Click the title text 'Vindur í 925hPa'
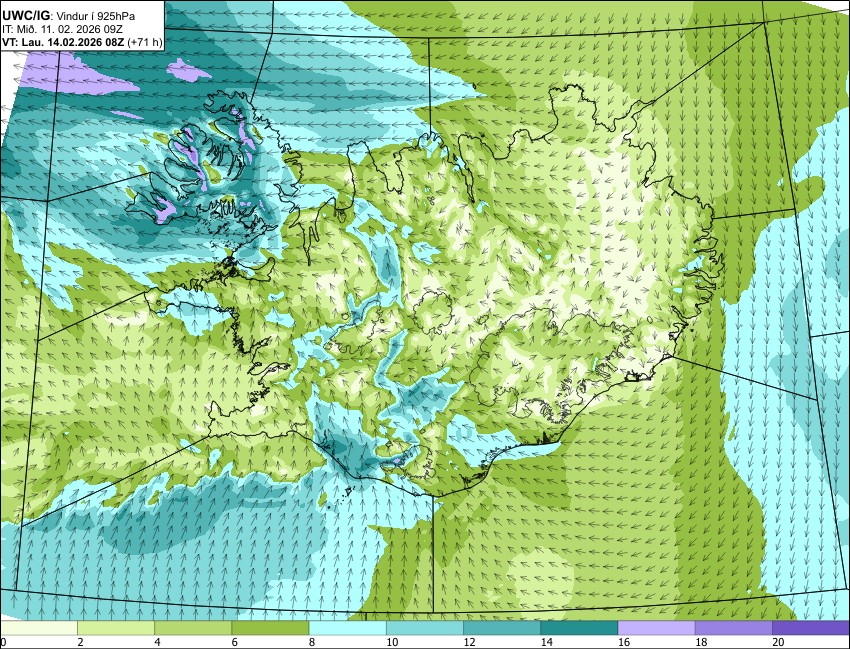This screenshot has height=649, width=850. coord(95,16)
